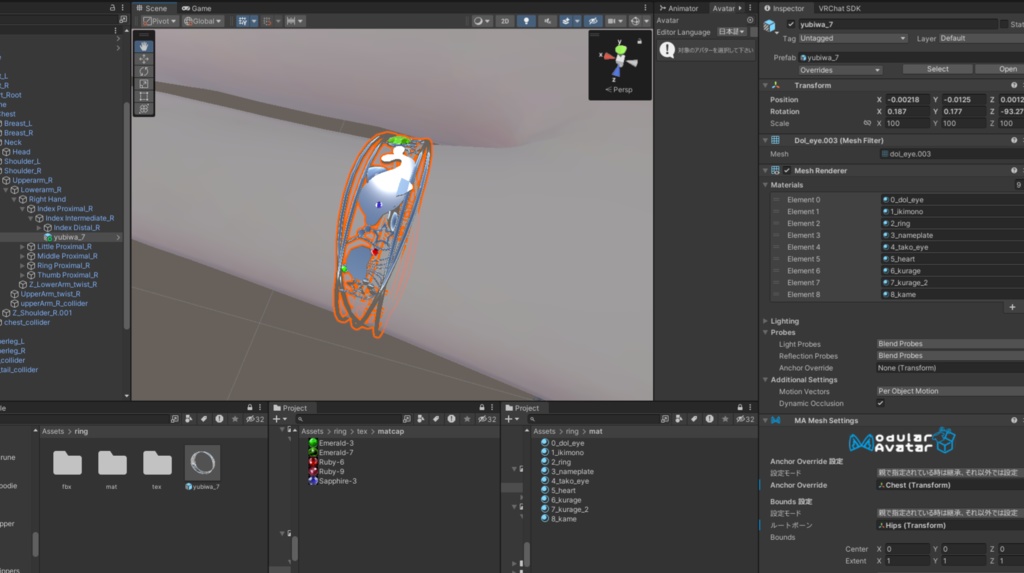The width and height of the screenshot is (1024, 573).
Task: Open the scene camera settings dropdown
Action: 615,21
